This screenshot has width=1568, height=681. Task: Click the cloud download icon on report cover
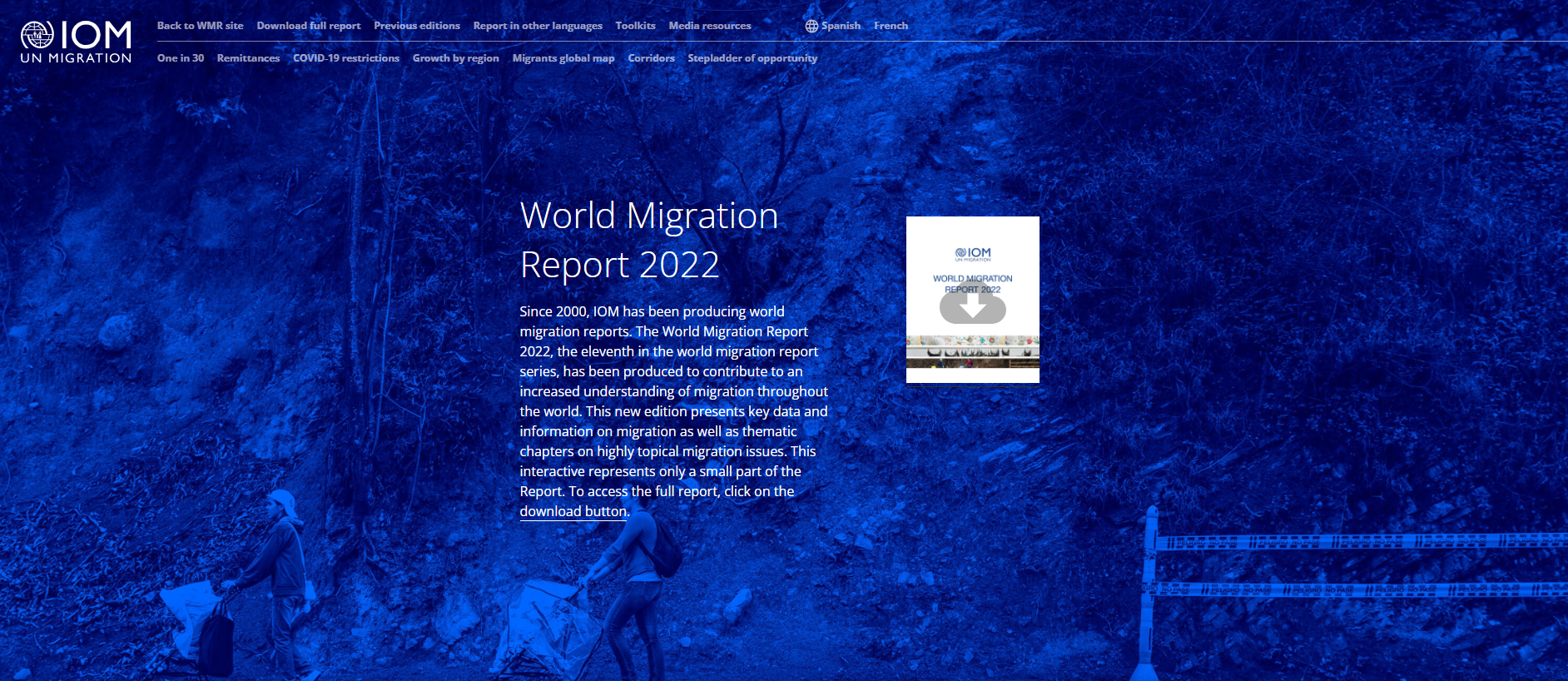click(x=972, y=306)
